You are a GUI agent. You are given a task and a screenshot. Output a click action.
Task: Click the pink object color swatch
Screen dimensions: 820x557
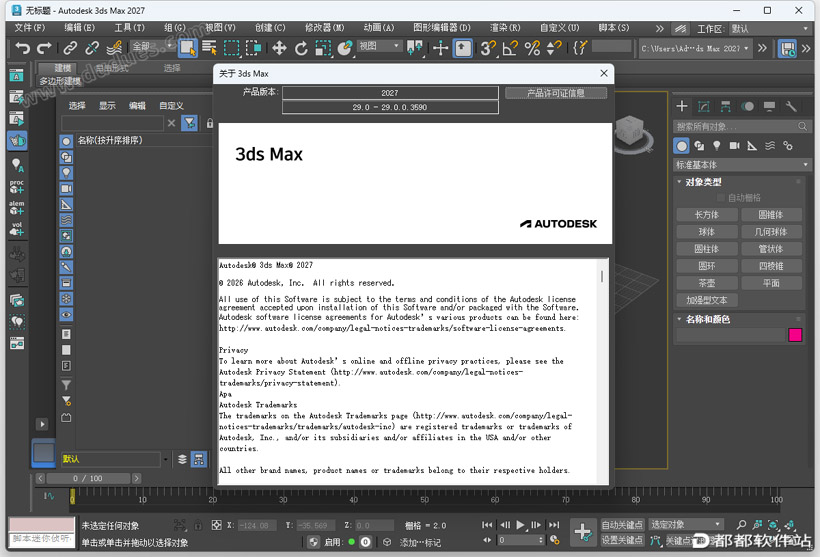(795, 335)
